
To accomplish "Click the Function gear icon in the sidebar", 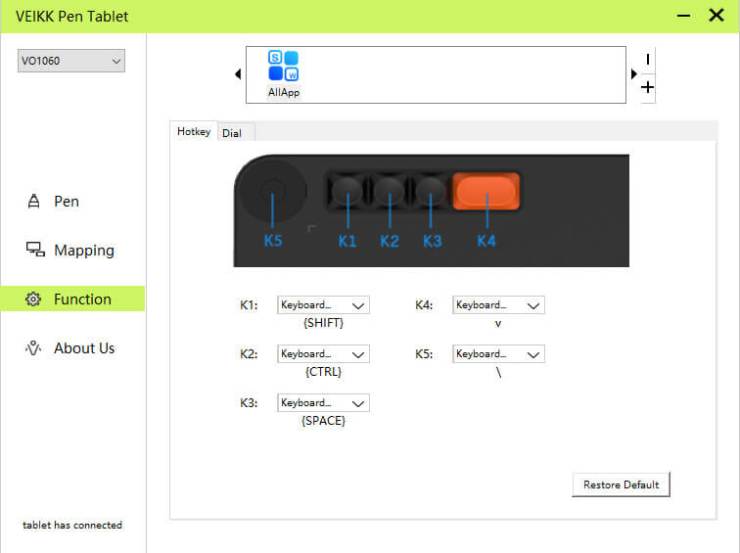I will 33,299.
